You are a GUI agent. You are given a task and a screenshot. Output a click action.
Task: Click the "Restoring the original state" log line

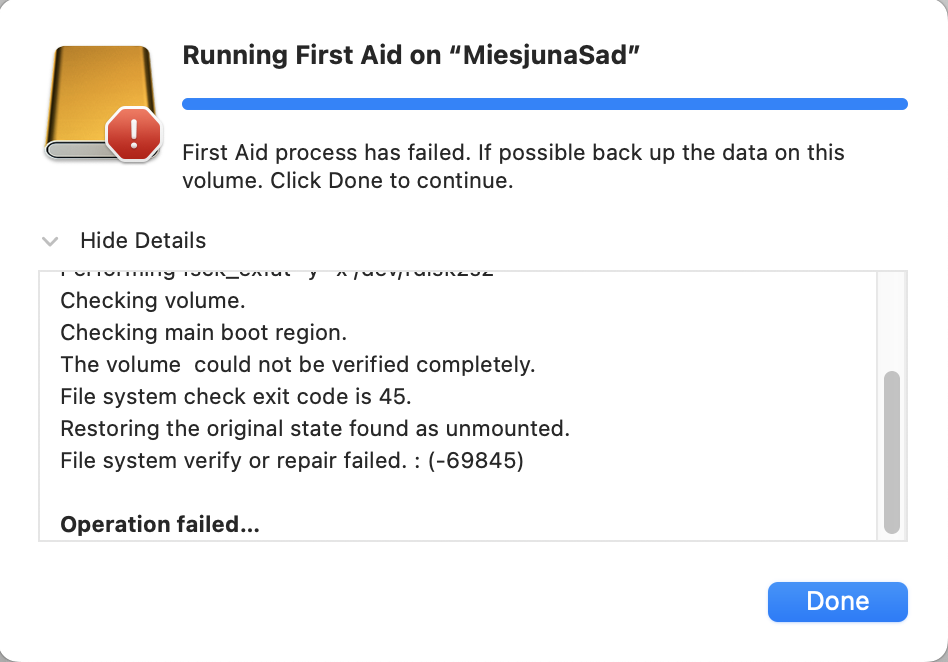point(314,429)
